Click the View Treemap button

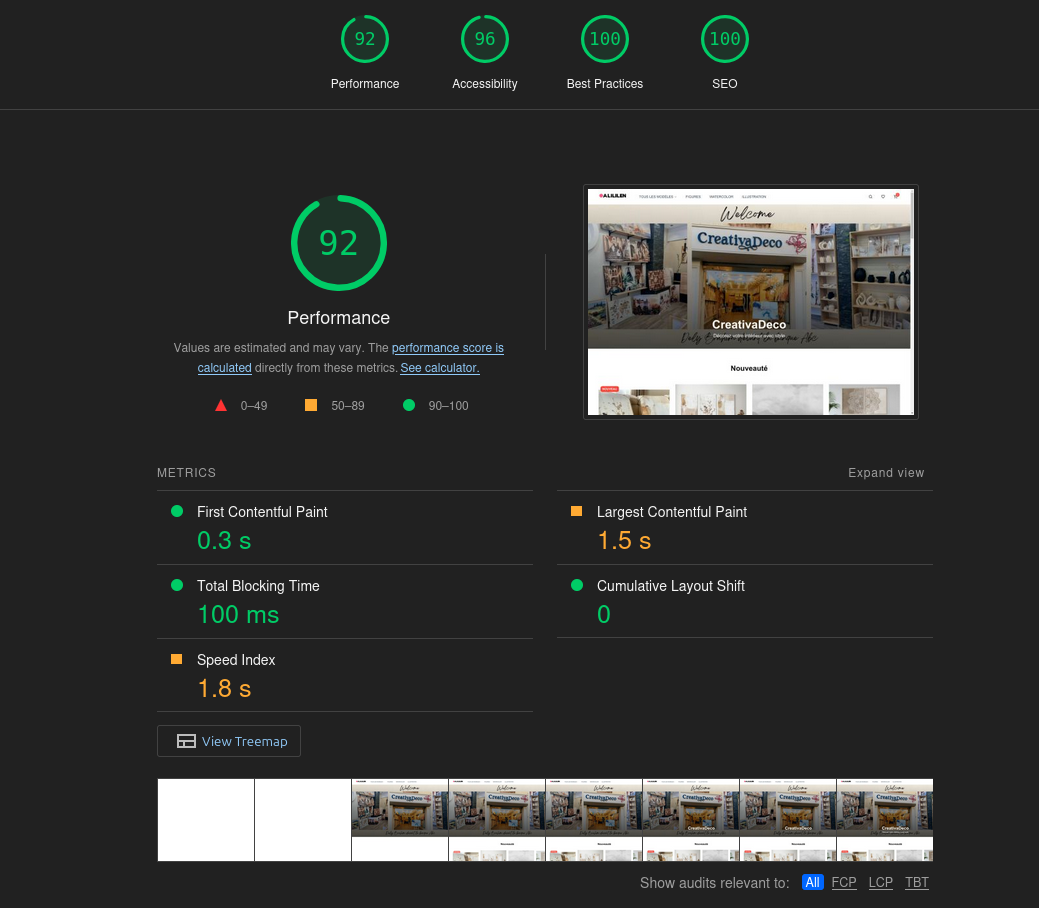(x=229, y=741)
